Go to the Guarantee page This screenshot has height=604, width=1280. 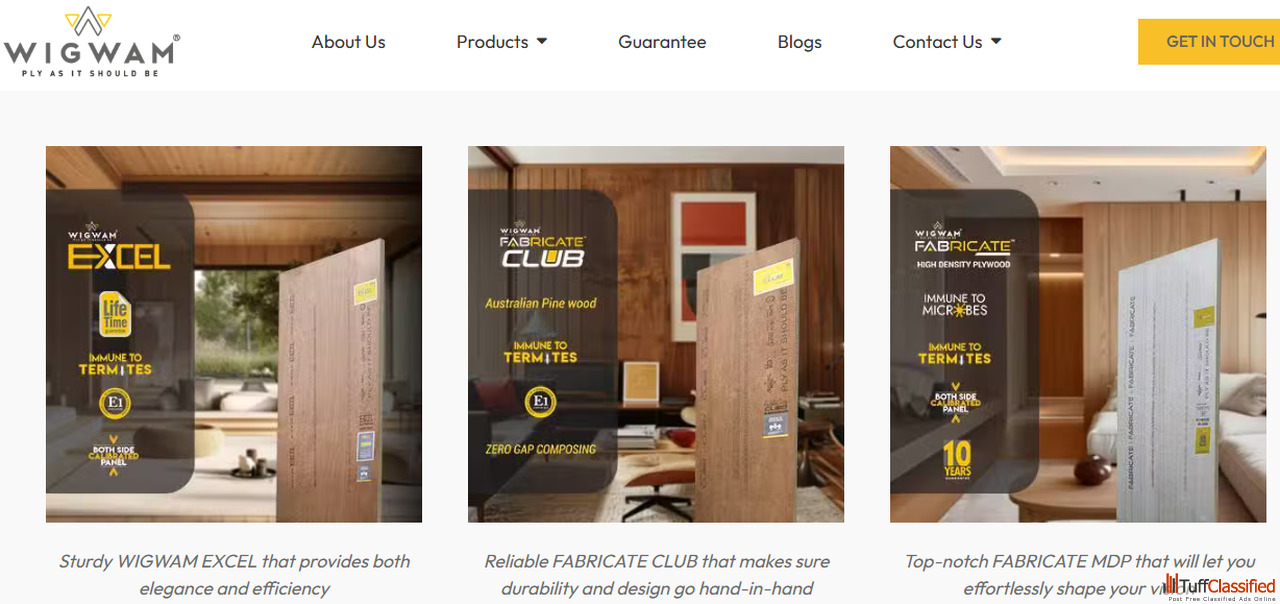coord(662,42)
